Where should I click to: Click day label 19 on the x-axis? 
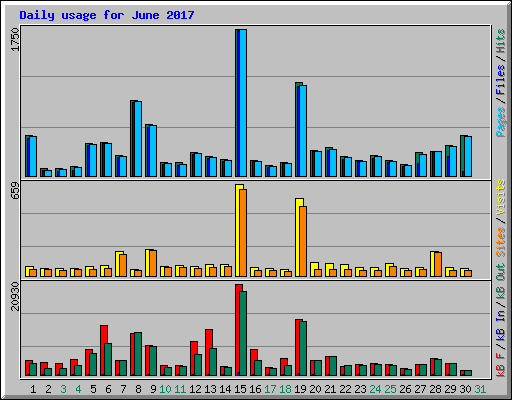300,389
